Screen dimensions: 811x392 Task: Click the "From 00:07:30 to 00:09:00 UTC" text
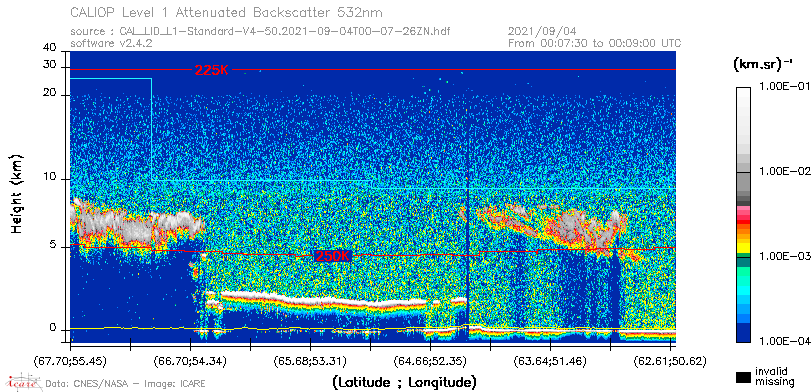(595, 43)
